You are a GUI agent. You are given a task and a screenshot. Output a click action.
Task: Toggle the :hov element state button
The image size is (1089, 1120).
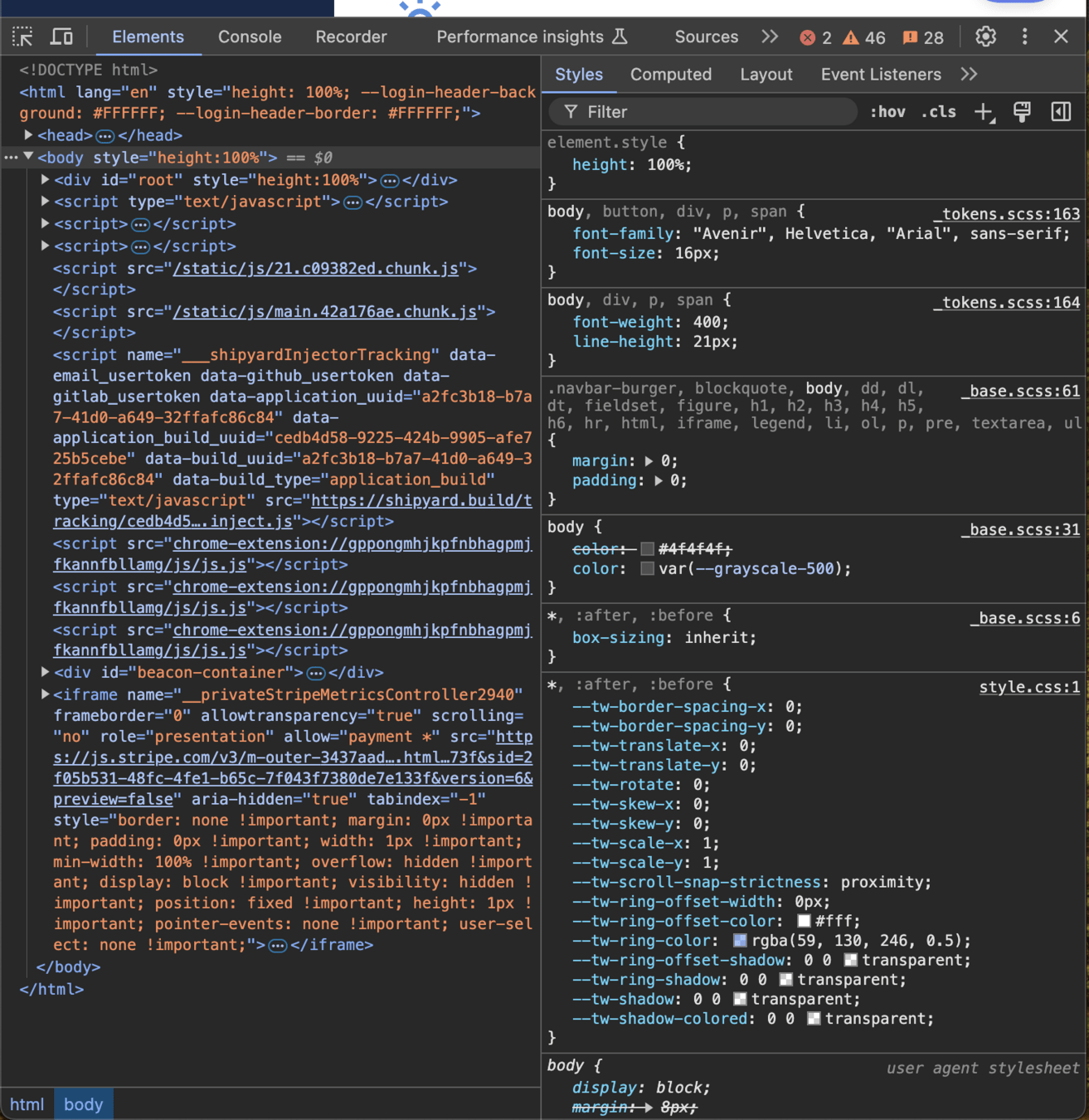tap(887, 112)
